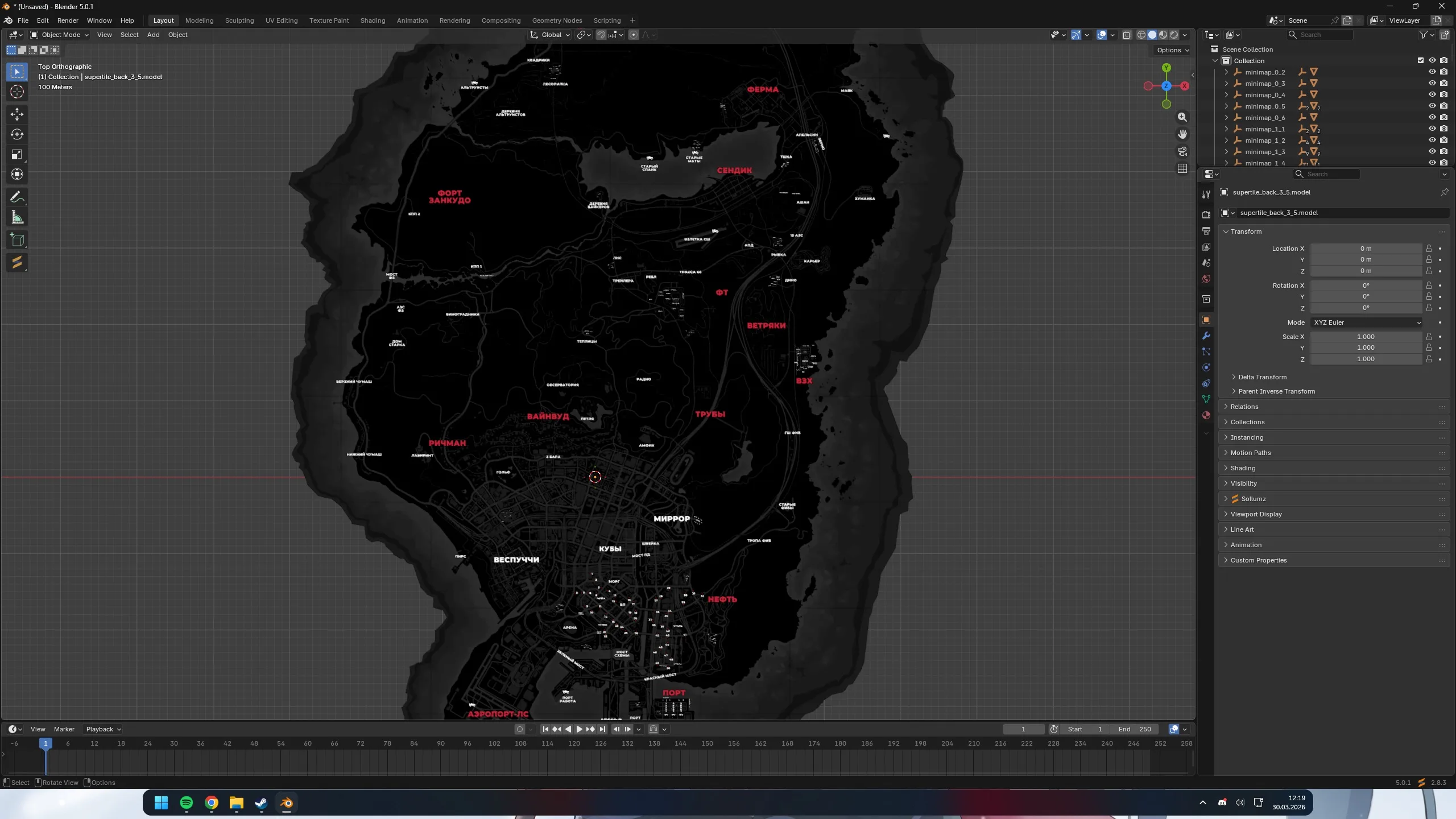Expand the Relations panel
1456x819 pixels.
[1244, 407]
